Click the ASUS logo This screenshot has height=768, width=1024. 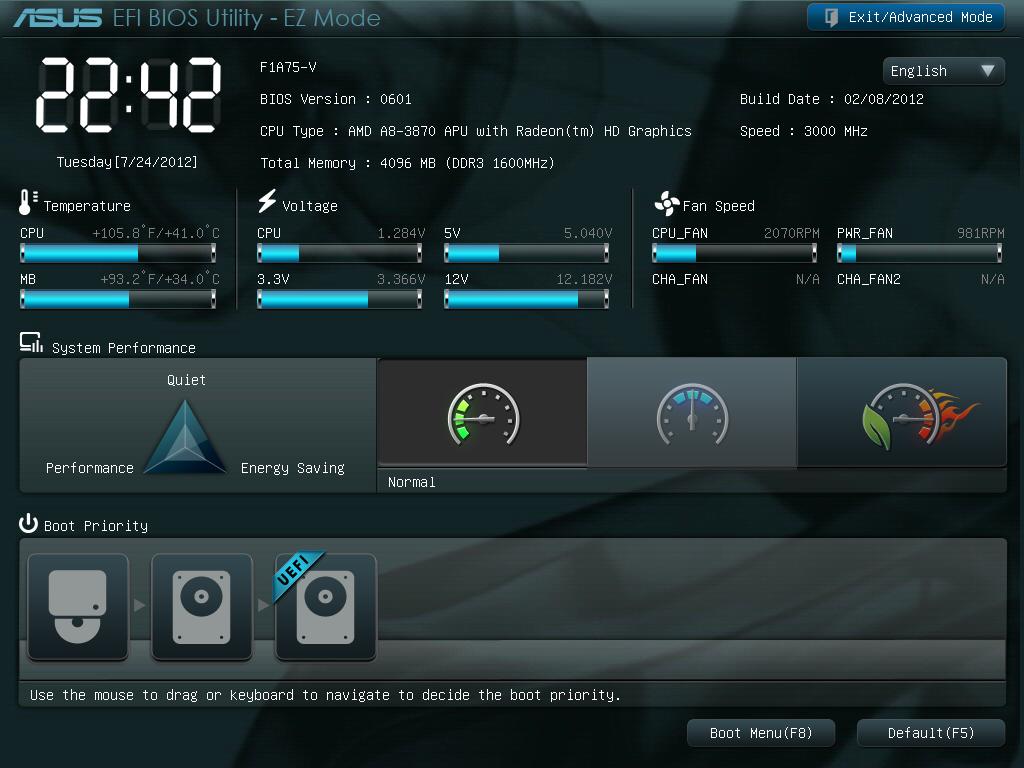point(57,18)
